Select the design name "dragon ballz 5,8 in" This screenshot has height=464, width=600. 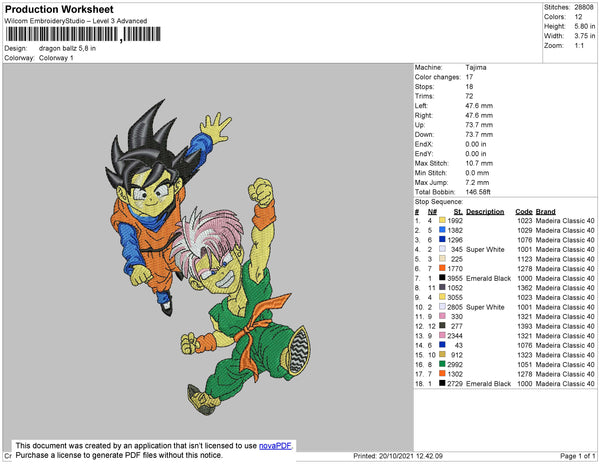[67, 48]
